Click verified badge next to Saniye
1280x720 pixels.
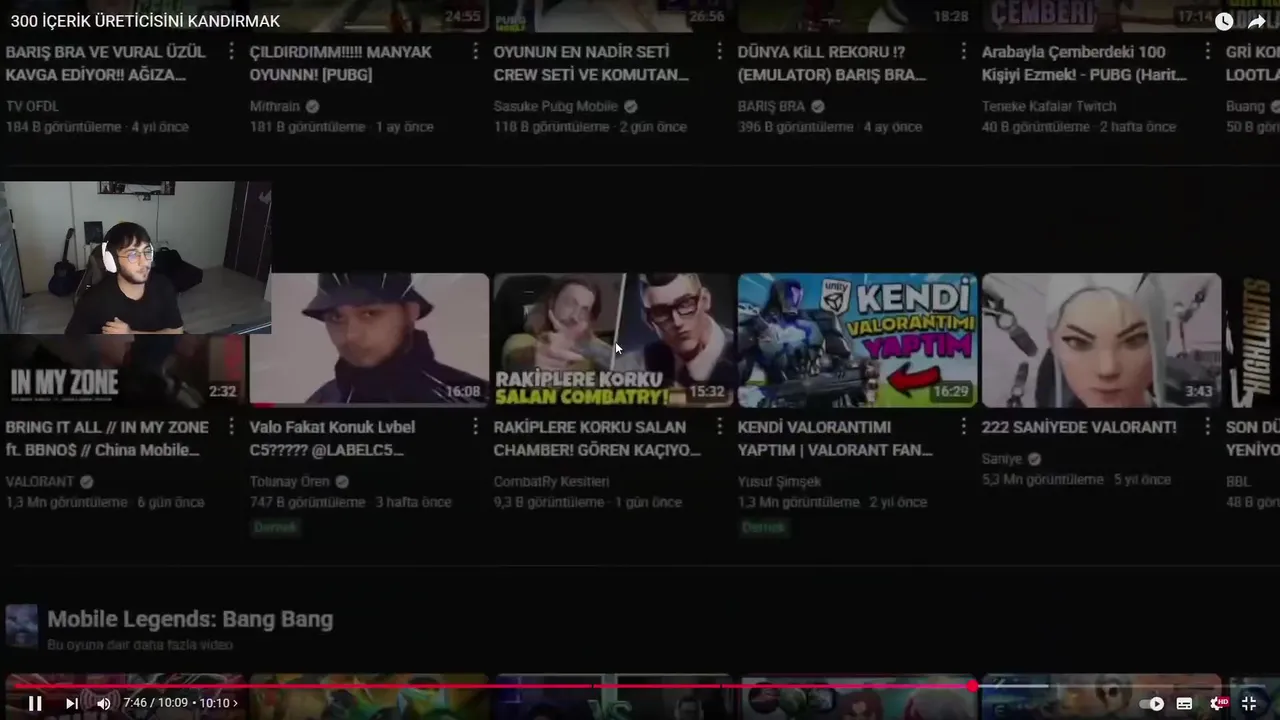(1035, 459)
